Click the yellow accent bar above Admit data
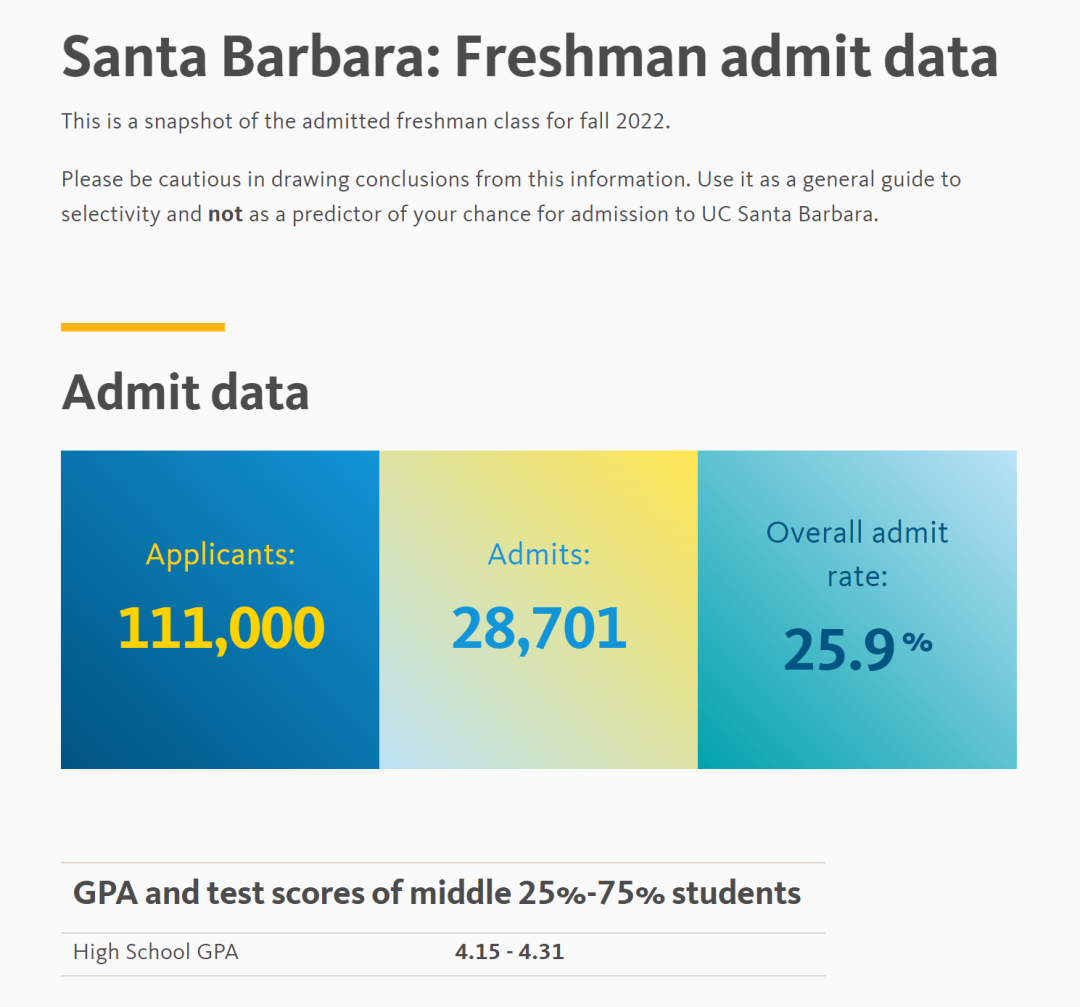The height and width of the screenshot is (1007, 1080). click(143, 327)
